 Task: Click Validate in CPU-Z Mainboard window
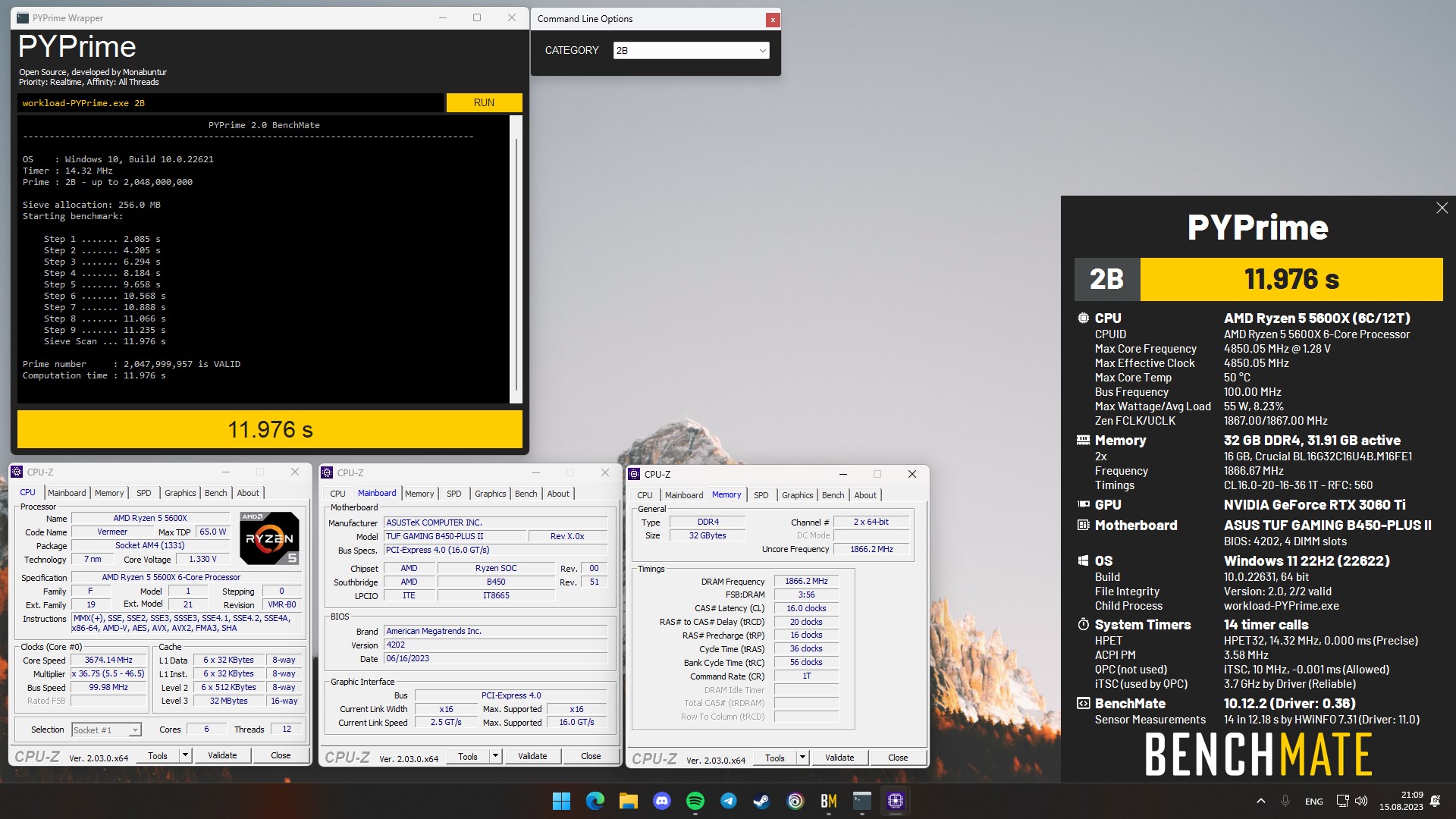(532, 756)
